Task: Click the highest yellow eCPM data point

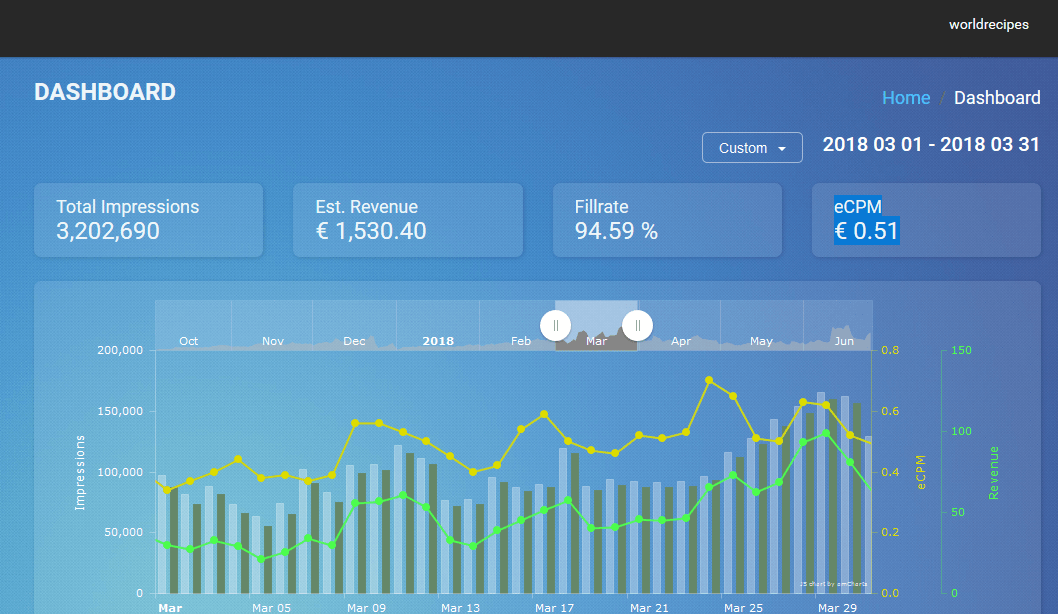Action: click(x=709, y=380)
